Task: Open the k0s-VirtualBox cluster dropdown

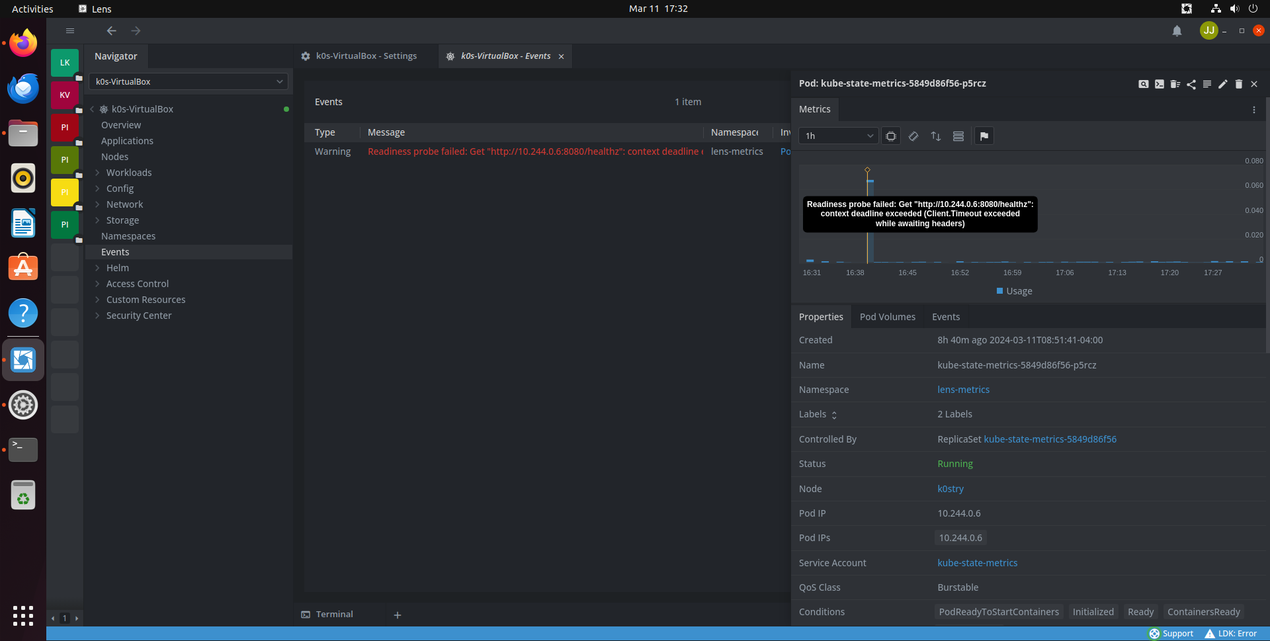Action: tap(189, 82)
